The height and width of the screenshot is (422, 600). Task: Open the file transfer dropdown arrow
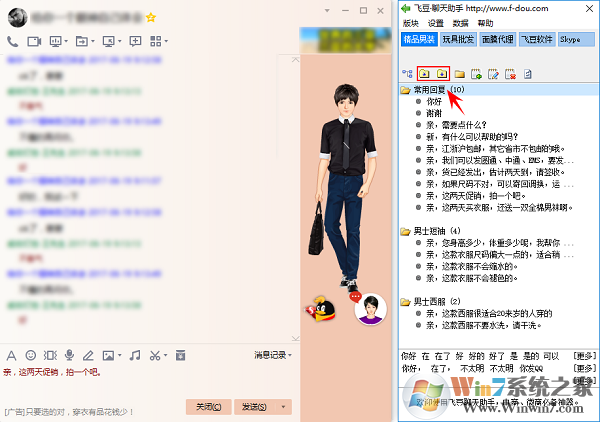tap(93, 41)
